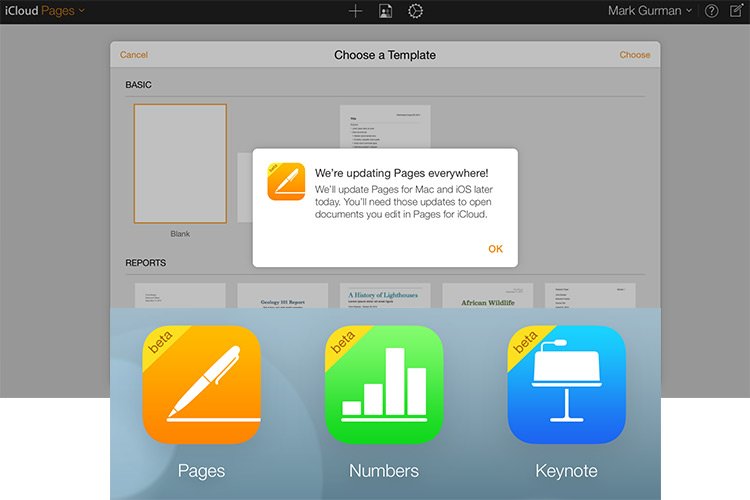Open the large Keynote beta app icon
This screenshot has height=500, width=750.
tap(567, 385)
